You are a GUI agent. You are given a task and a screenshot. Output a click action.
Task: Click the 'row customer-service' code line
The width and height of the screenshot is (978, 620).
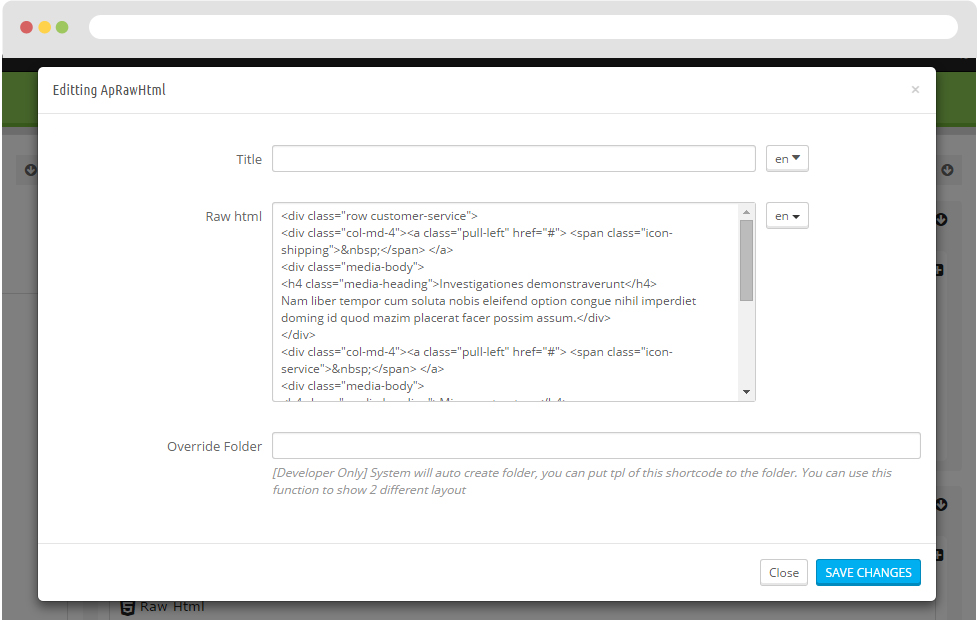tap(379, 216)
